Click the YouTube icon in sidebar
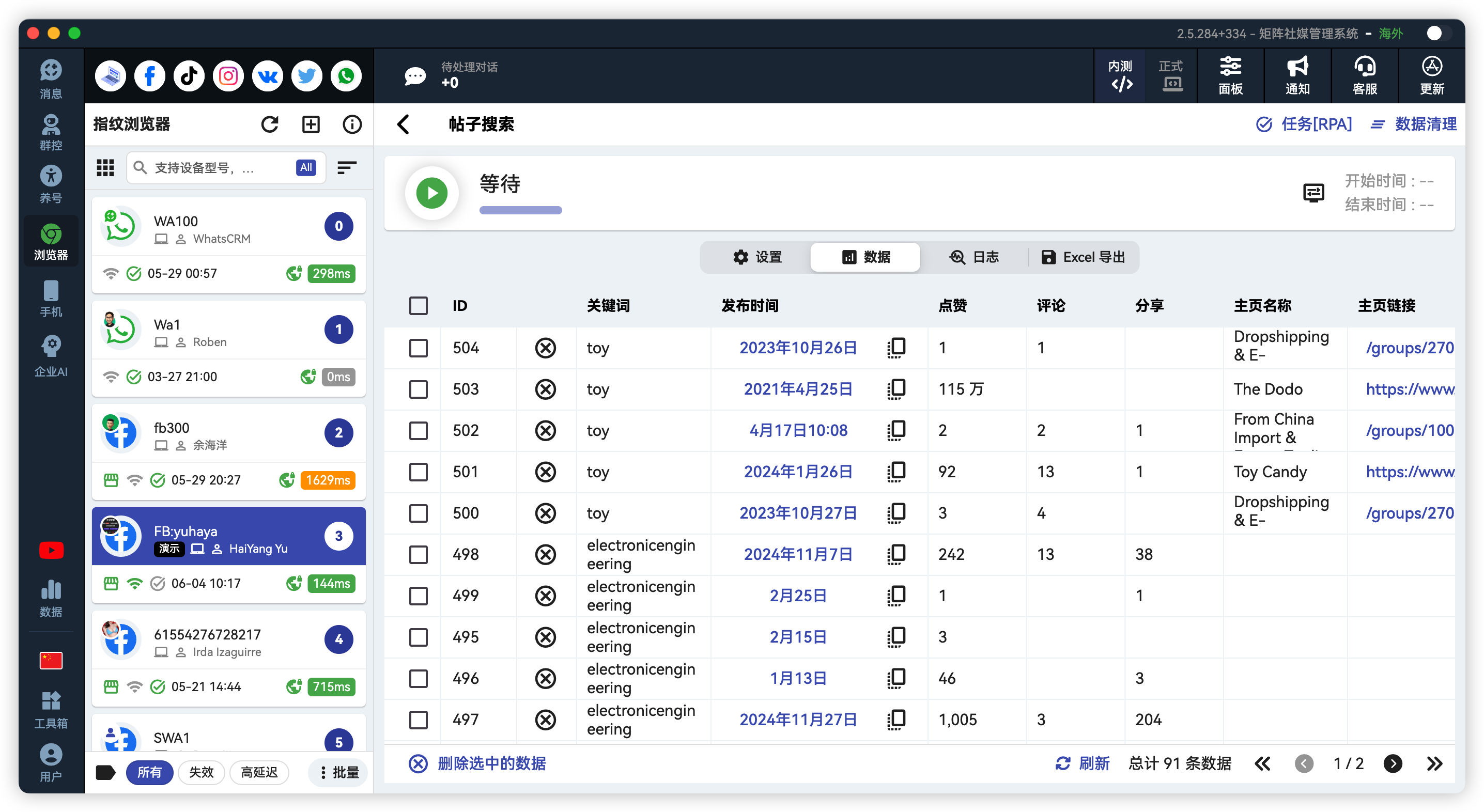1484x812 pixels. [51, 550]
